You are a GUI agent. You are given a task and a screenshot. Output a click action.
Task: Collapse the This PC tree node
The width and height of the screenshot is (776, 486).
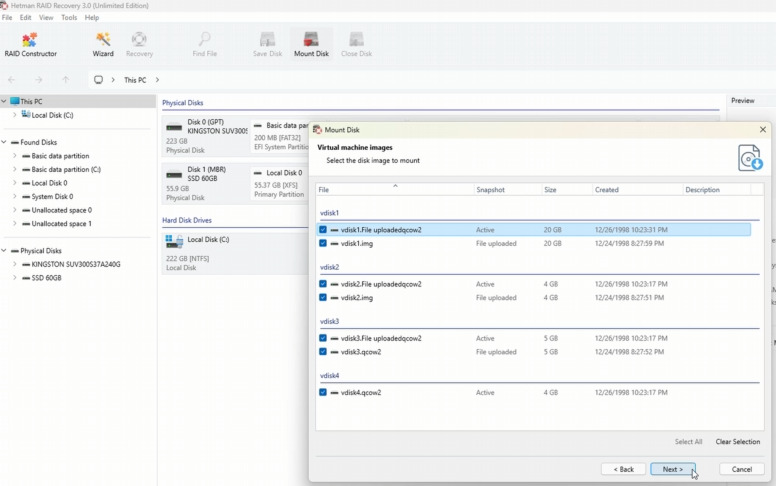[x=4, y=101]
